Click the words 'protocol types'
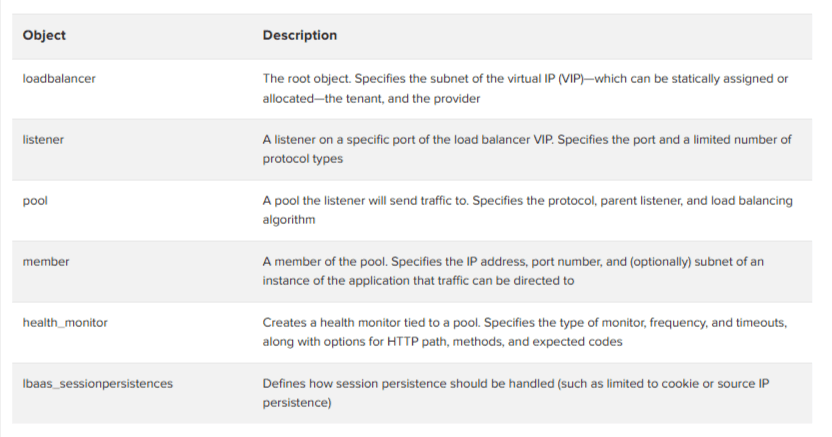This screenshot has width=832, height=437. point(304,159)
